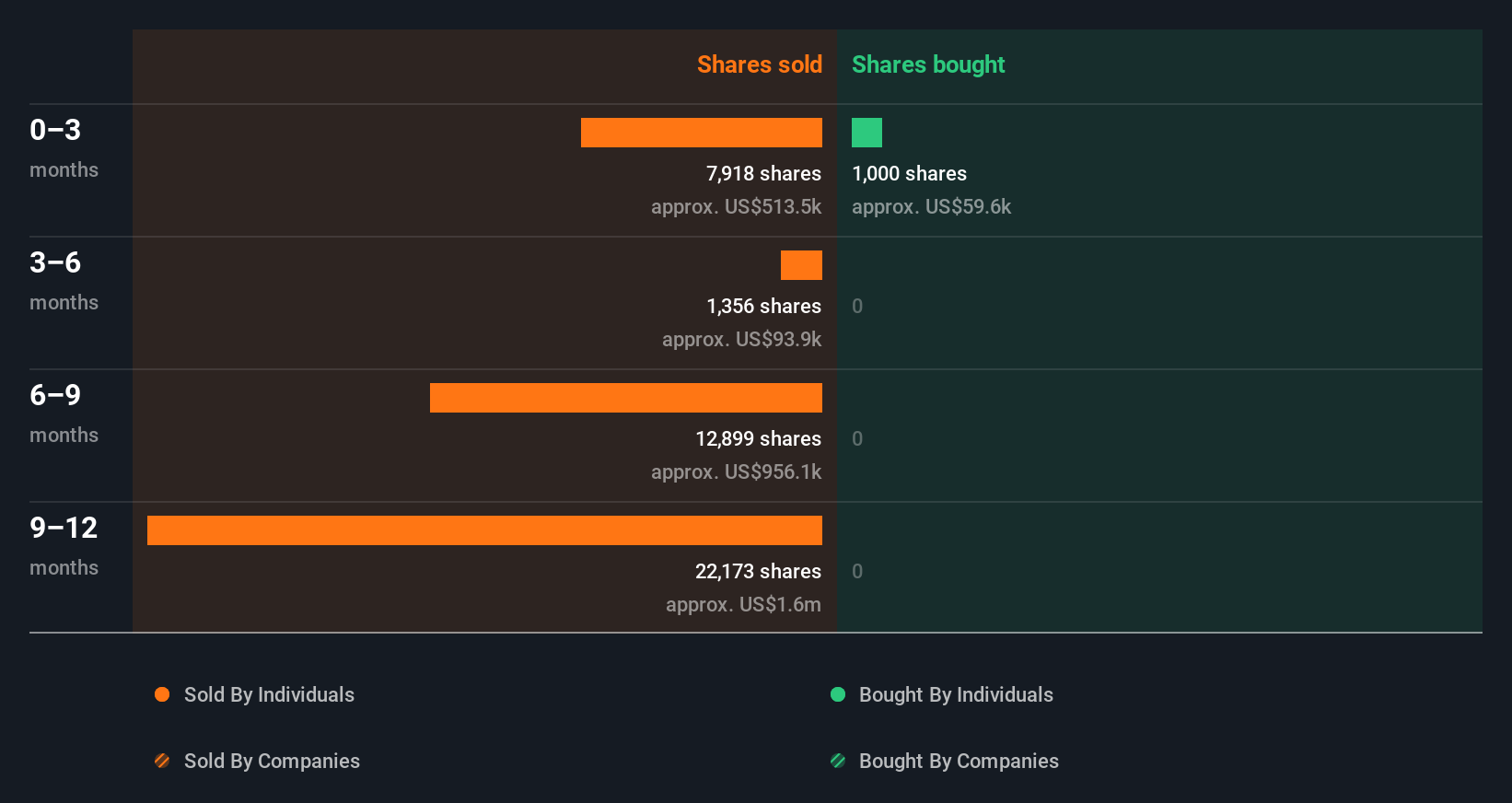Select the Bought By Individuals legend label
The width and height of the screenshot is (1512, 803).
[x=956, y=694]
